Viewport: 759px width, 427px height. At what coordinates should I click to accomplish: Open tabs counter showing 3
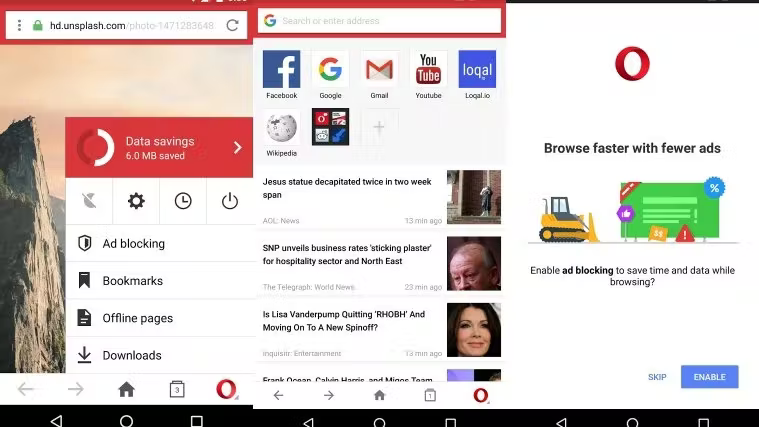pyautogui.click(x=177, y=389)
